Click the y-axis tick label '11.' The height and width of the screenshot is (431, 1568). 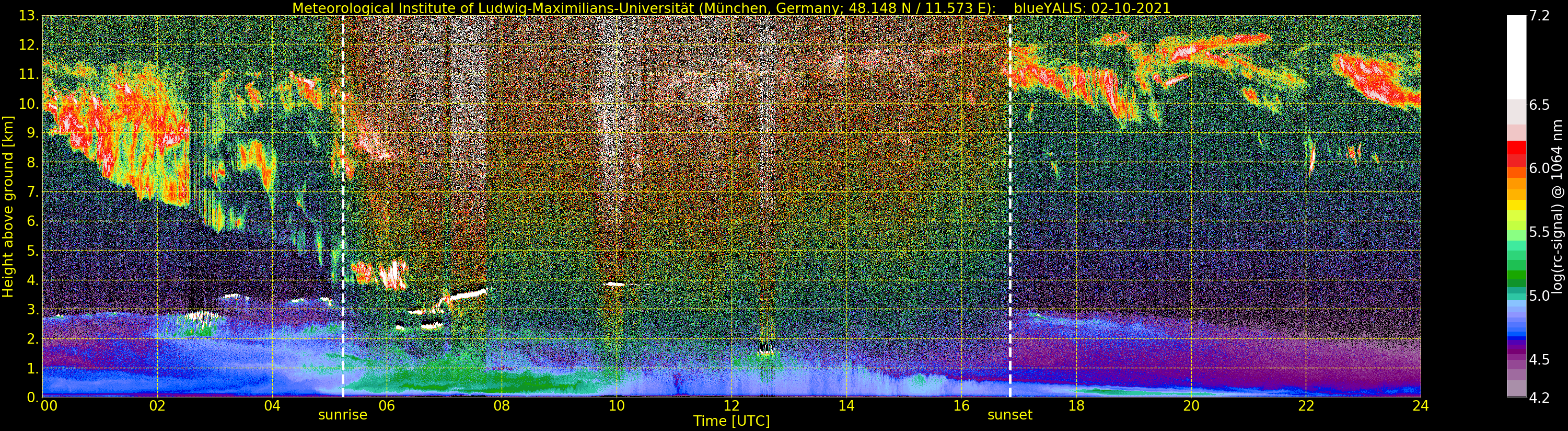coord(29,74)
